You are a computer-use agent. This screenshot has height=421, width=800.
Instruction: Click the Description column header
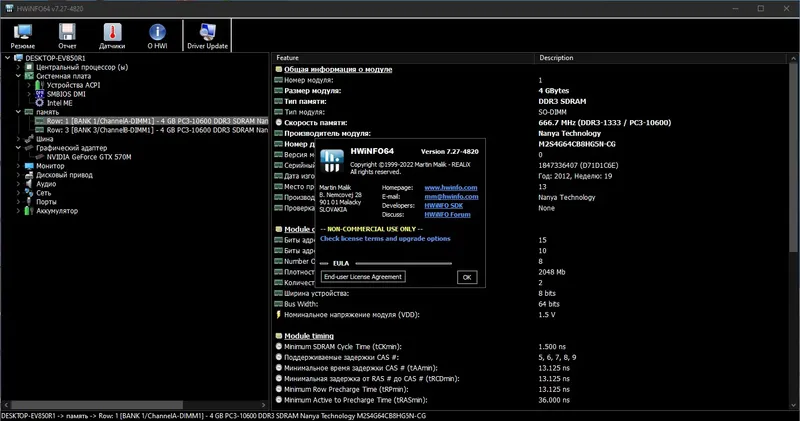point(662,58)
